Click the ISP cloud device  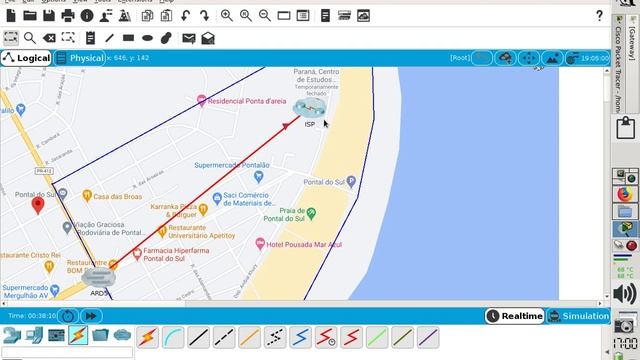click(309, 108)
